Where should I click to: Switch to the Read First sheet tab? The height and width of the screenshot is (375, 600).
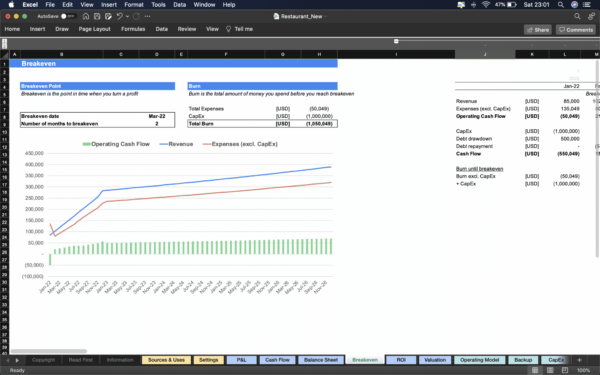click(x=80, y=360)
